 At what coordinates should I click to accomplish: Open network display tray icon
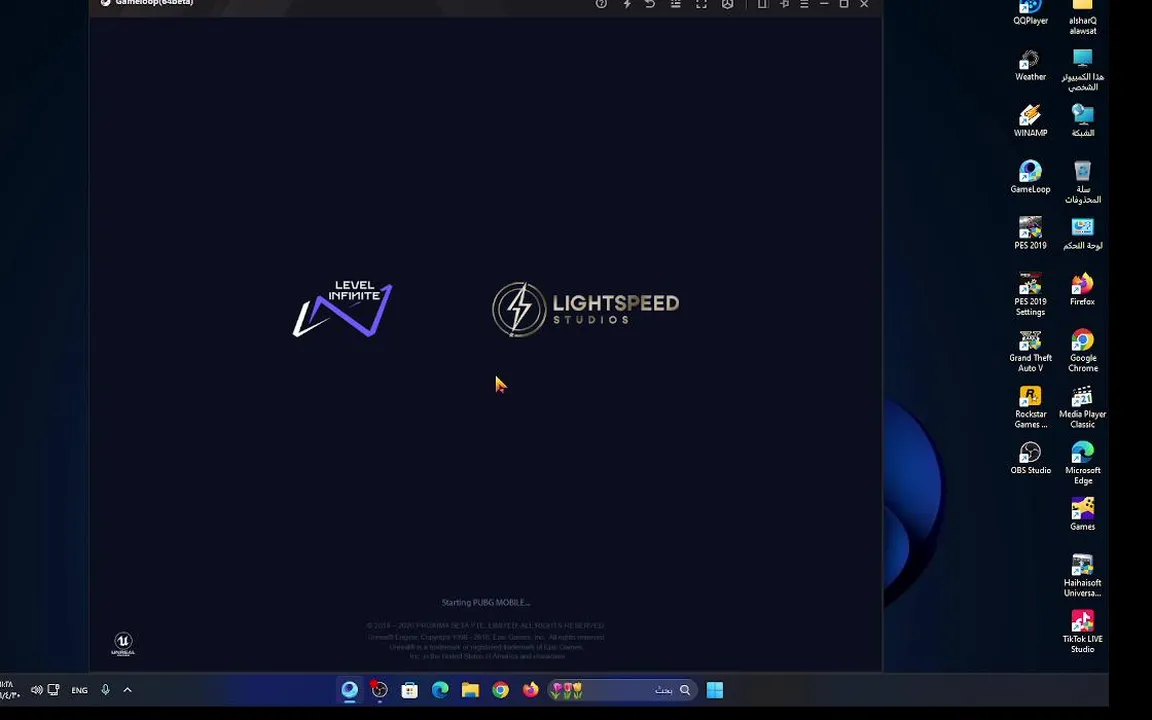[54, 690]
